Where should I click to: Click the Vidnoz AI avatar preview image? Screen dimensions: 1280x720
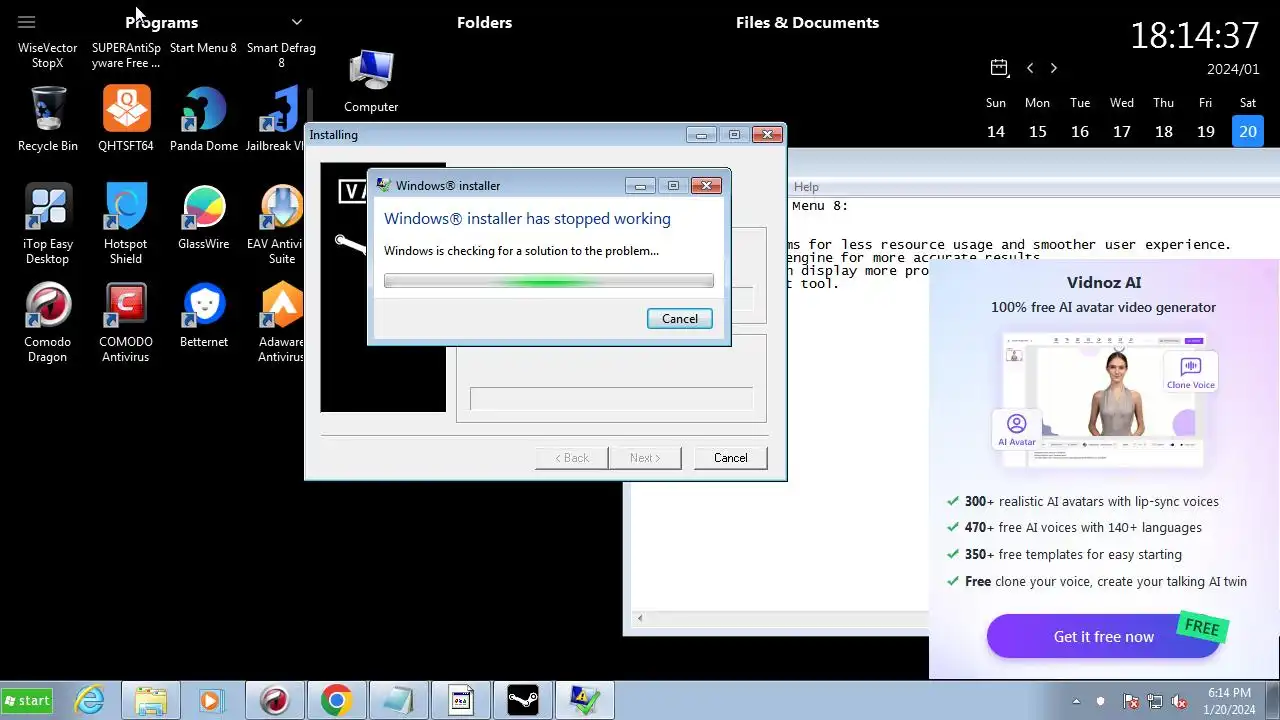pyautogui.click(x=1105, y=399)
